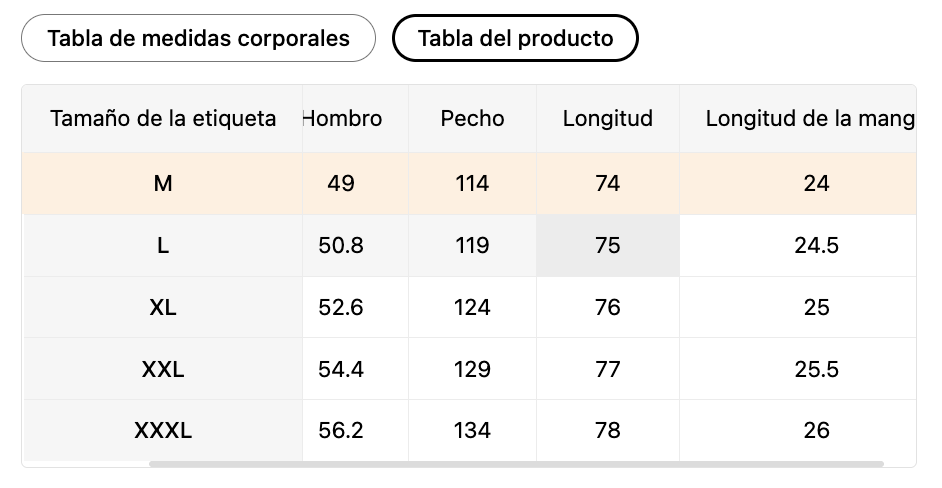Click the Longitud value 78
The width and height of the screenshot is (942, 488).
click(607, 430)
